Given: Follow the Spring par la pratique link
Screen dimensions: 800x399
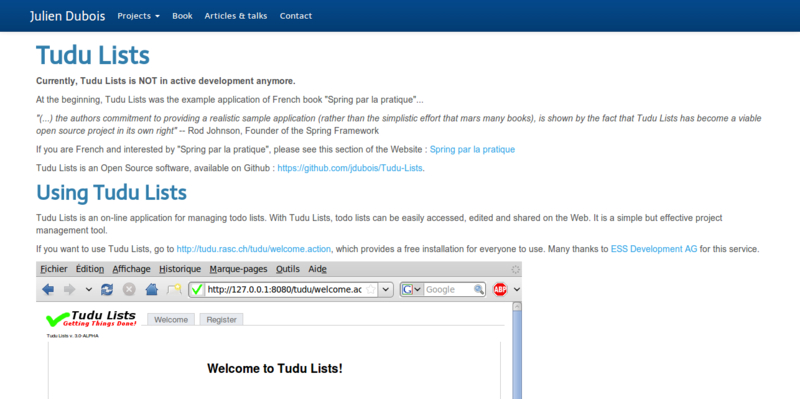Looking at the screenshot, I should point(472,149).
